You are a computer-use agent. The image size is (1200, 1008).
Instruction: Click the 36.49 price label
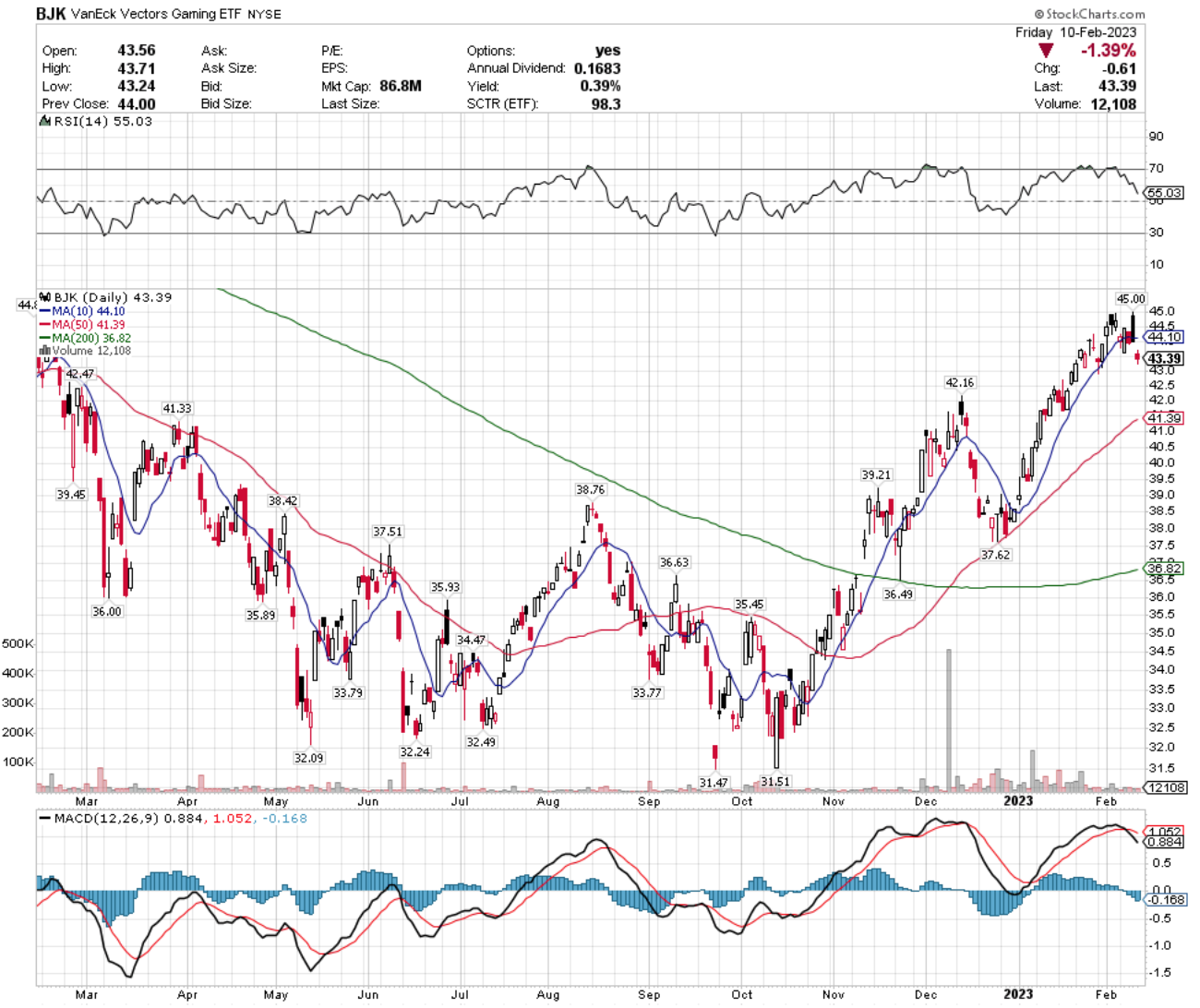898,594
